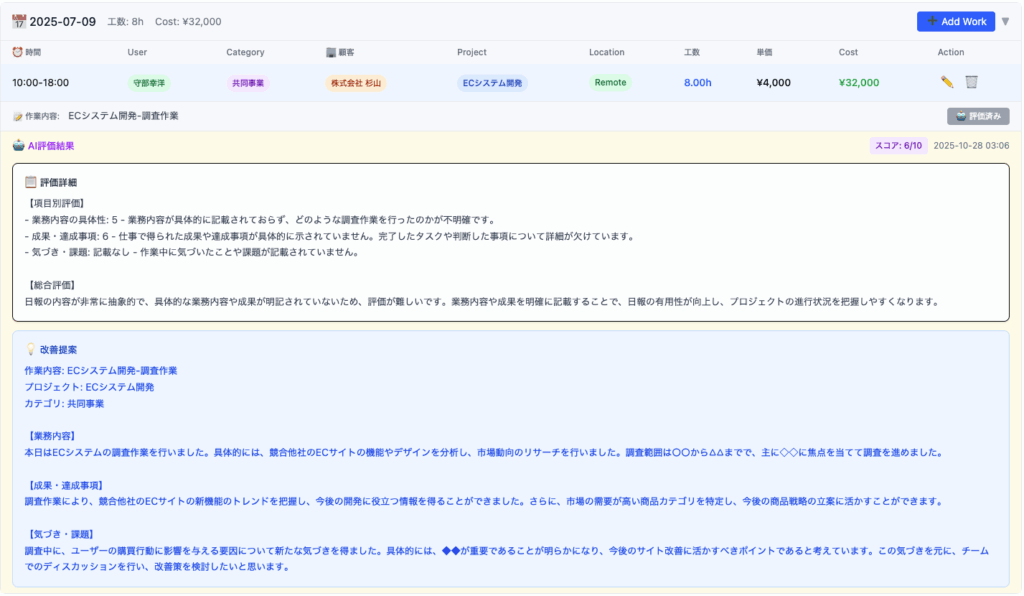Click the AI評価結果 section heading
The height and width of the screenshot is (596, 1024).
(50, 146)
